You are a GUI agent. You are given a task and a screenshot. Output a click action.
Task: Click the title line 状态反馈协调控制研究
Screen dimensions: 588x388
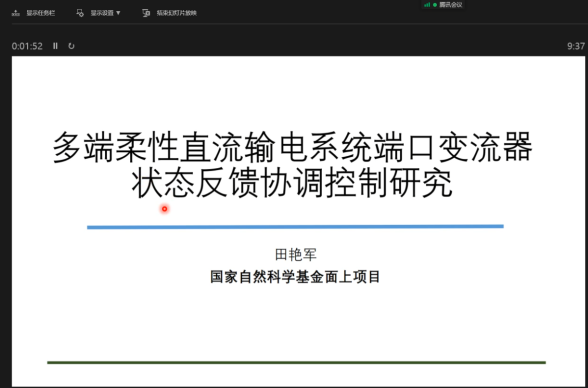pos(292,183)
